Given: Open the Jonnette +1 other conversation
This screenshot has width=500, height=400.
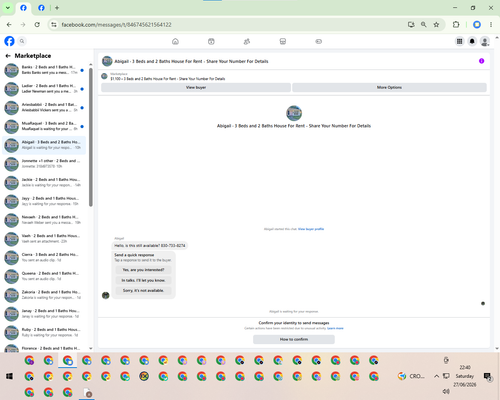Looking at the screenshot, I should 44,164.
